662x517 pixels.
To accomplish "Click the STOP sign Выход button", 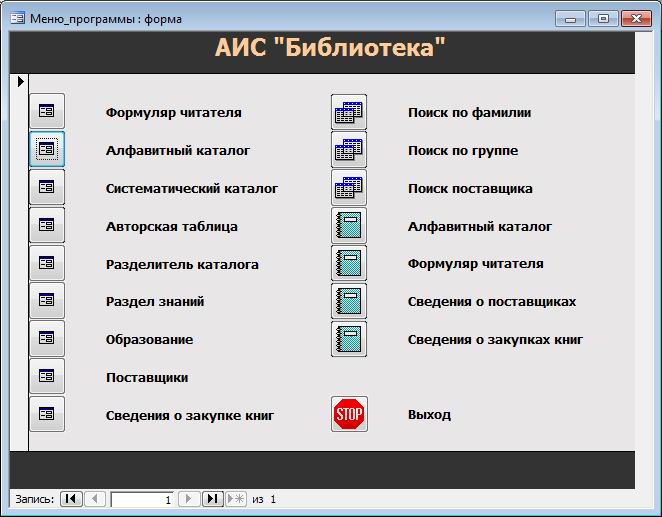I will (349, 414).
